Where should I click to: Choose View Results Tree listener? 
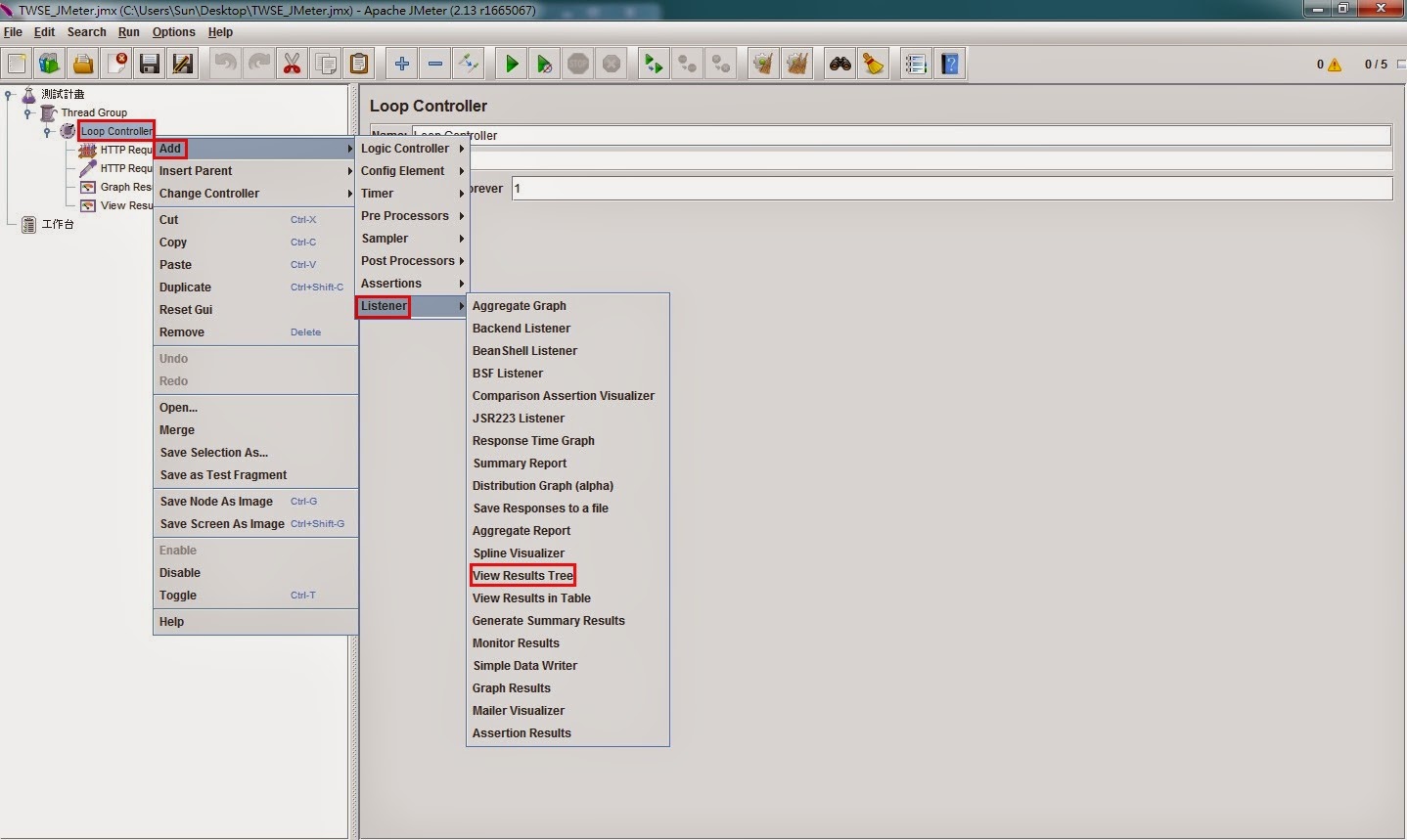click(x=567, y=576)
